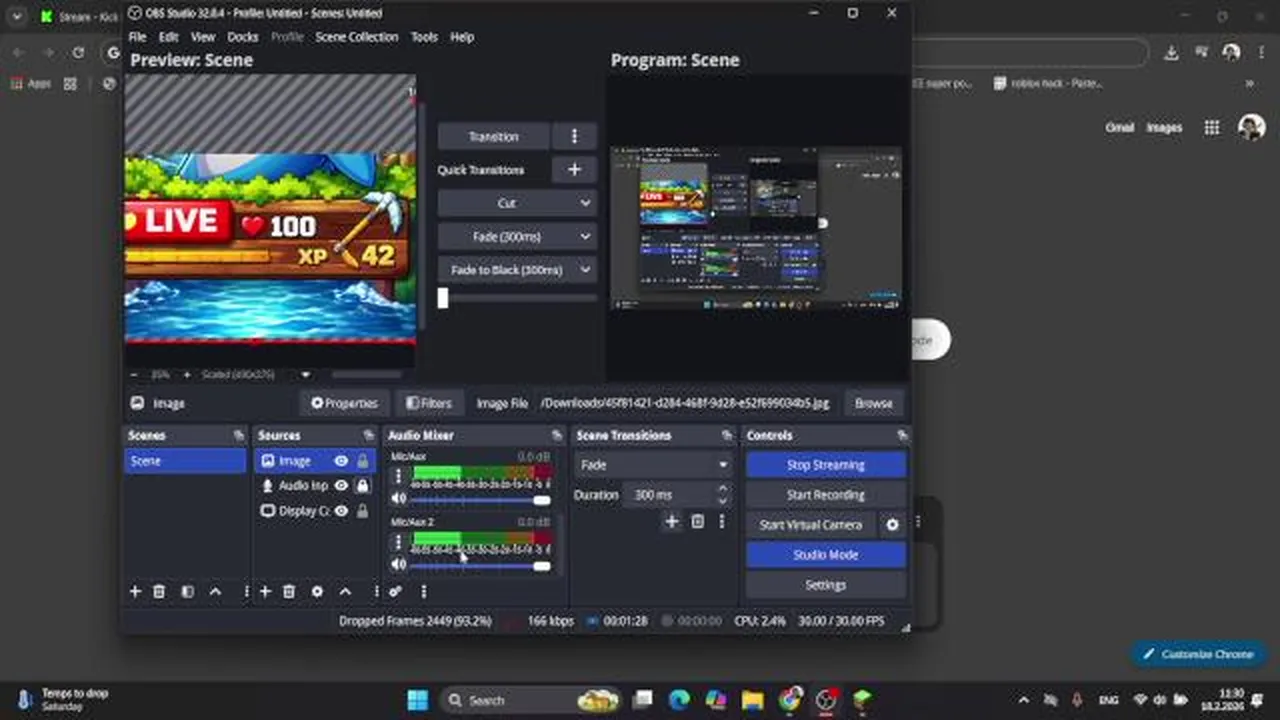
Task: Click Start Virtual Camera button
Action: [811, 525]
